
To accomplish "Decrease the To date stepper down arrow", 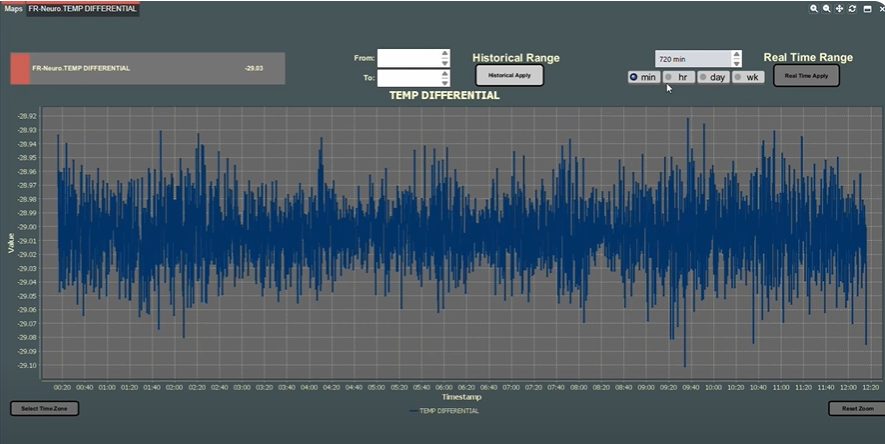I will pos(445,82).
